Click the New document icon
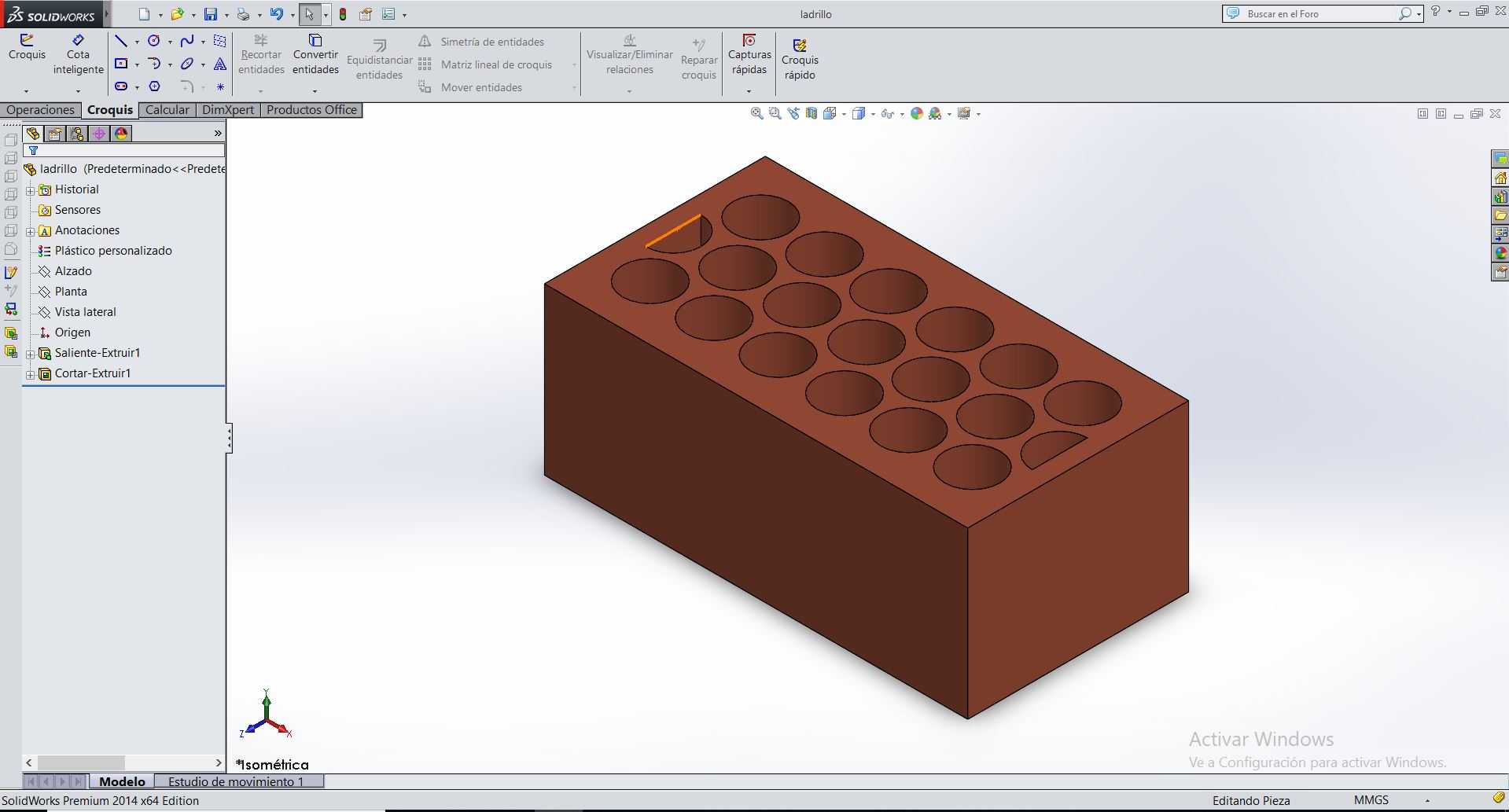 click(144, 14)
